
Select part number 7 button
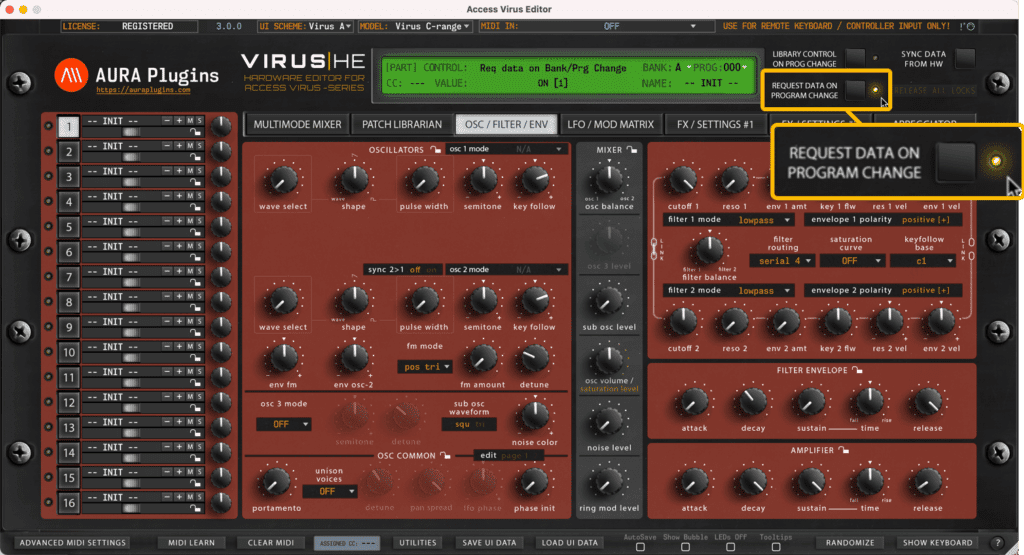click(69, 278)
